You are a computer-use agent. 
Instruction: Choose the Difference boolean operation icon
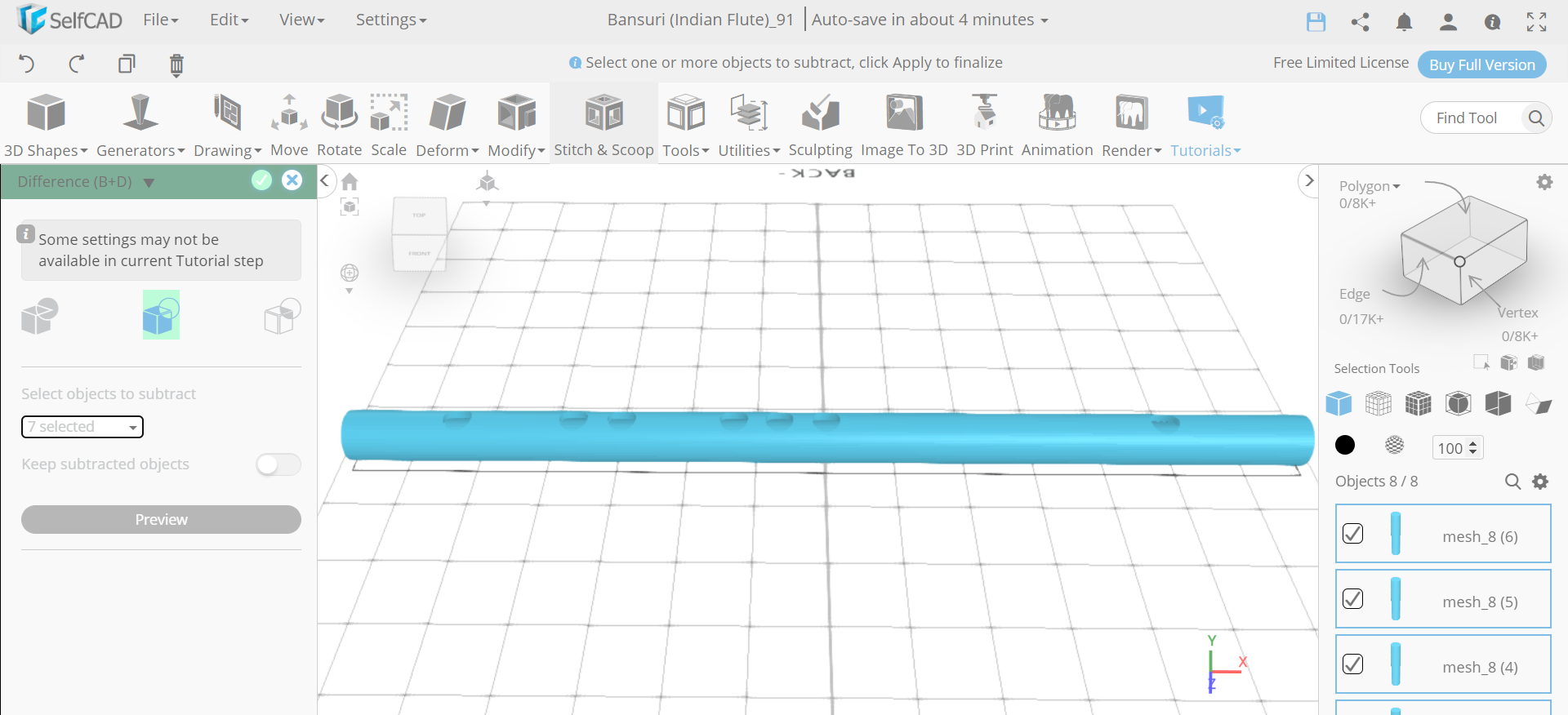[161, 315]
